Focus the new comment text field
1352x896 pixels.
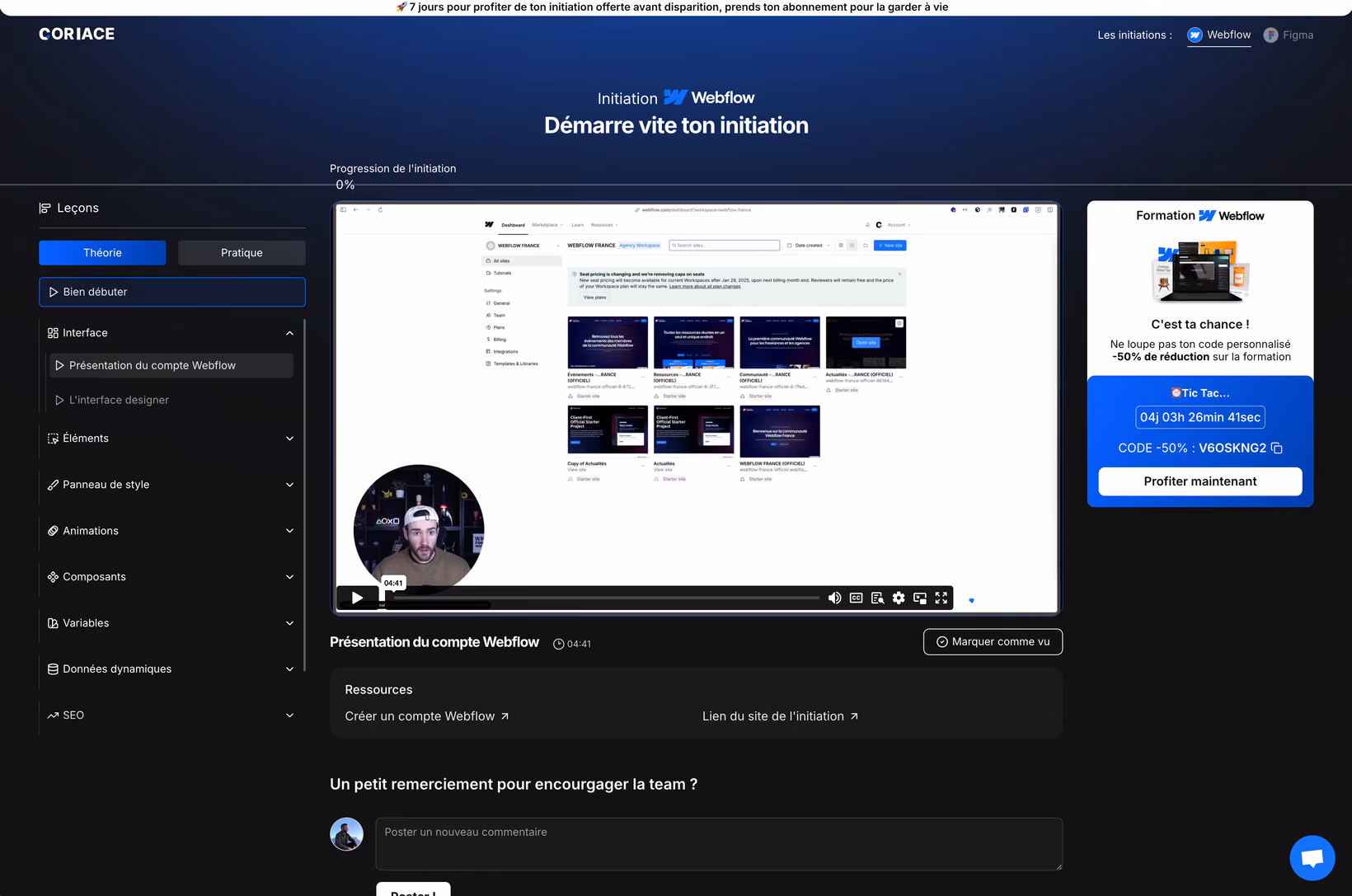(x=719, y=844)
